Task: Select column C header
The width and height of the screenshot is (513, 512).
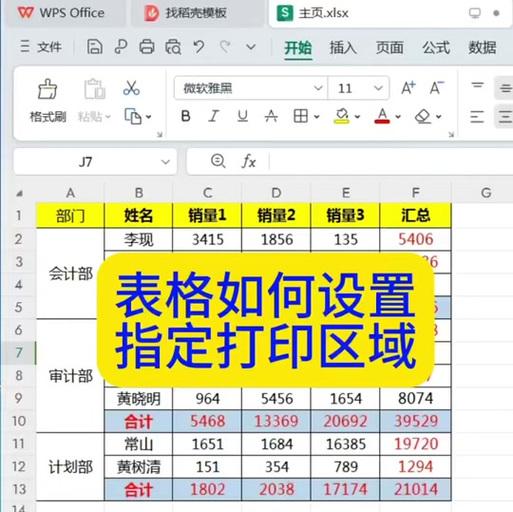Action: [207, 193]
